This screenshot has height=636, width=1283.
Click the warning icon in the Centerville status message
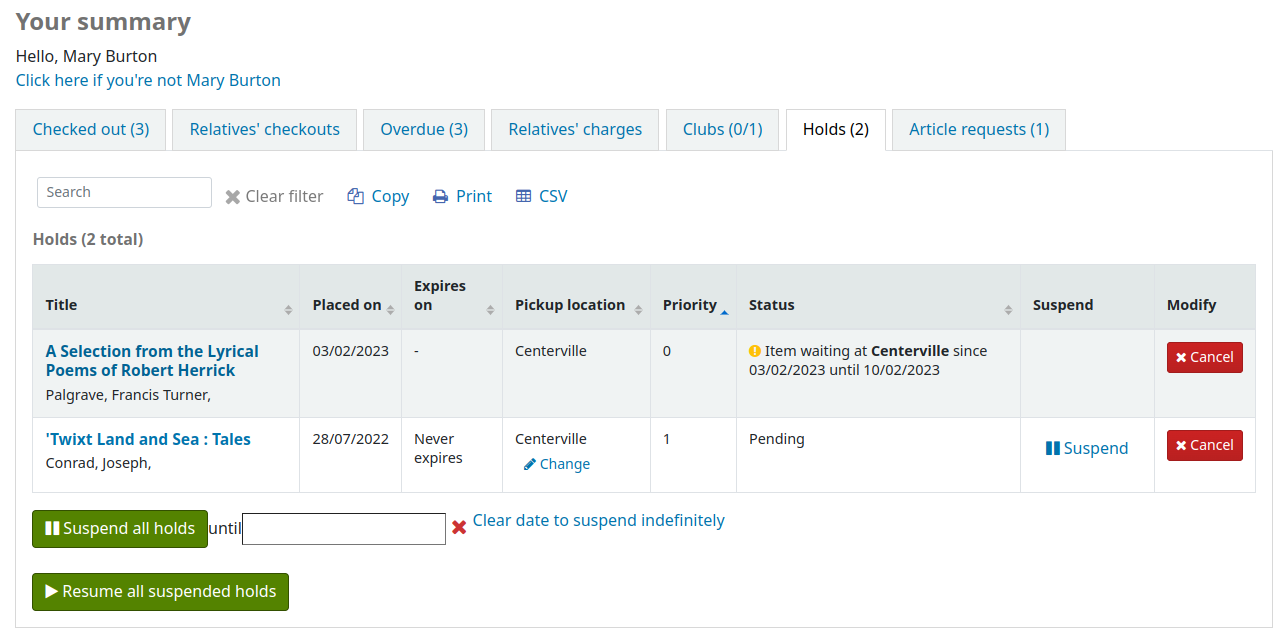click(x=753, y=351)
